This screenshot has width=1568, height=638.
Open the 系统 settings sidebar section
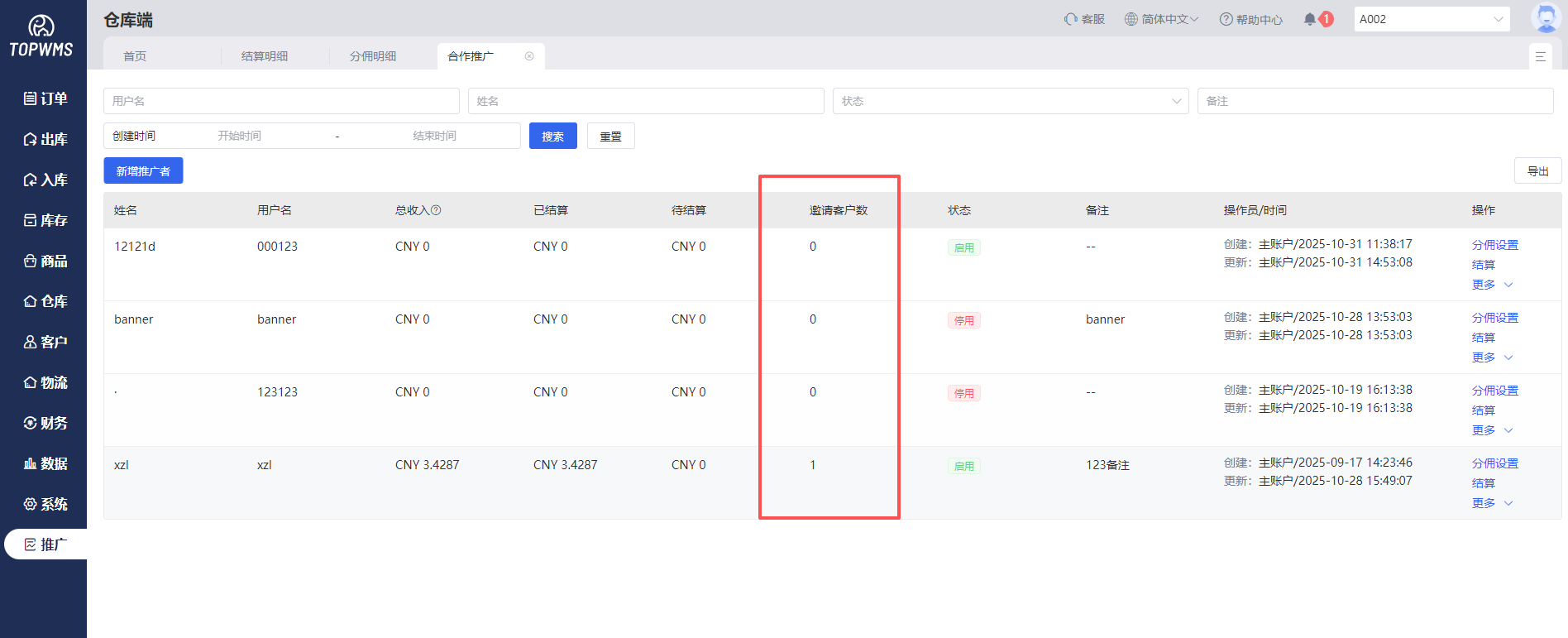click(x=45, y=504)
